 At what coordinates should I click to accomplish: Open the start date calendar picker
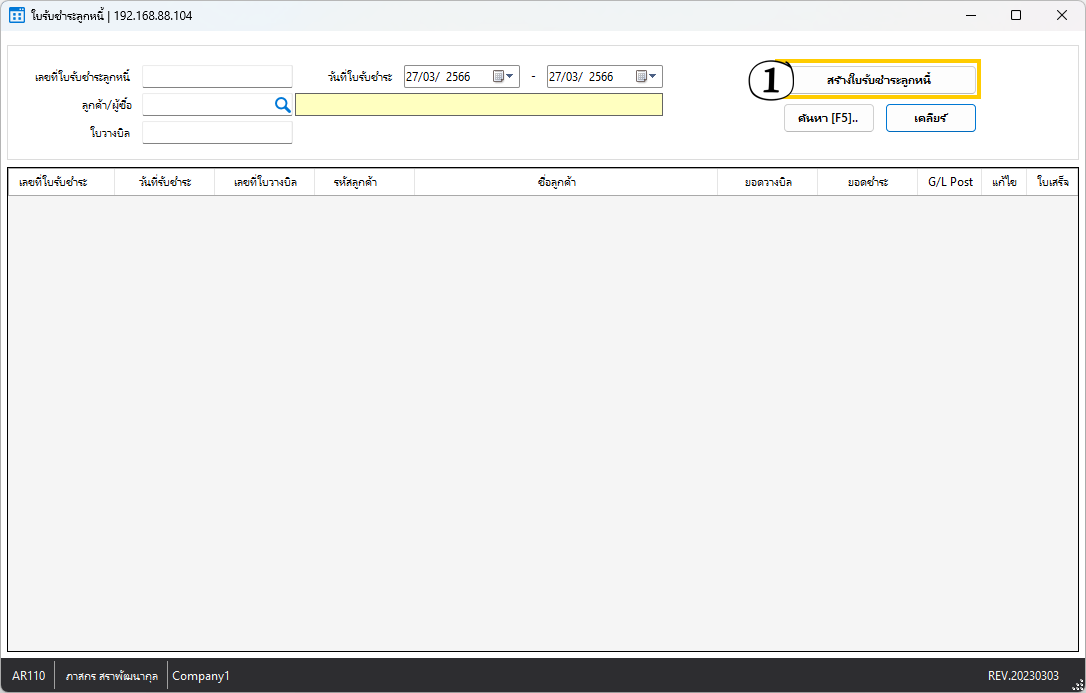503,77
